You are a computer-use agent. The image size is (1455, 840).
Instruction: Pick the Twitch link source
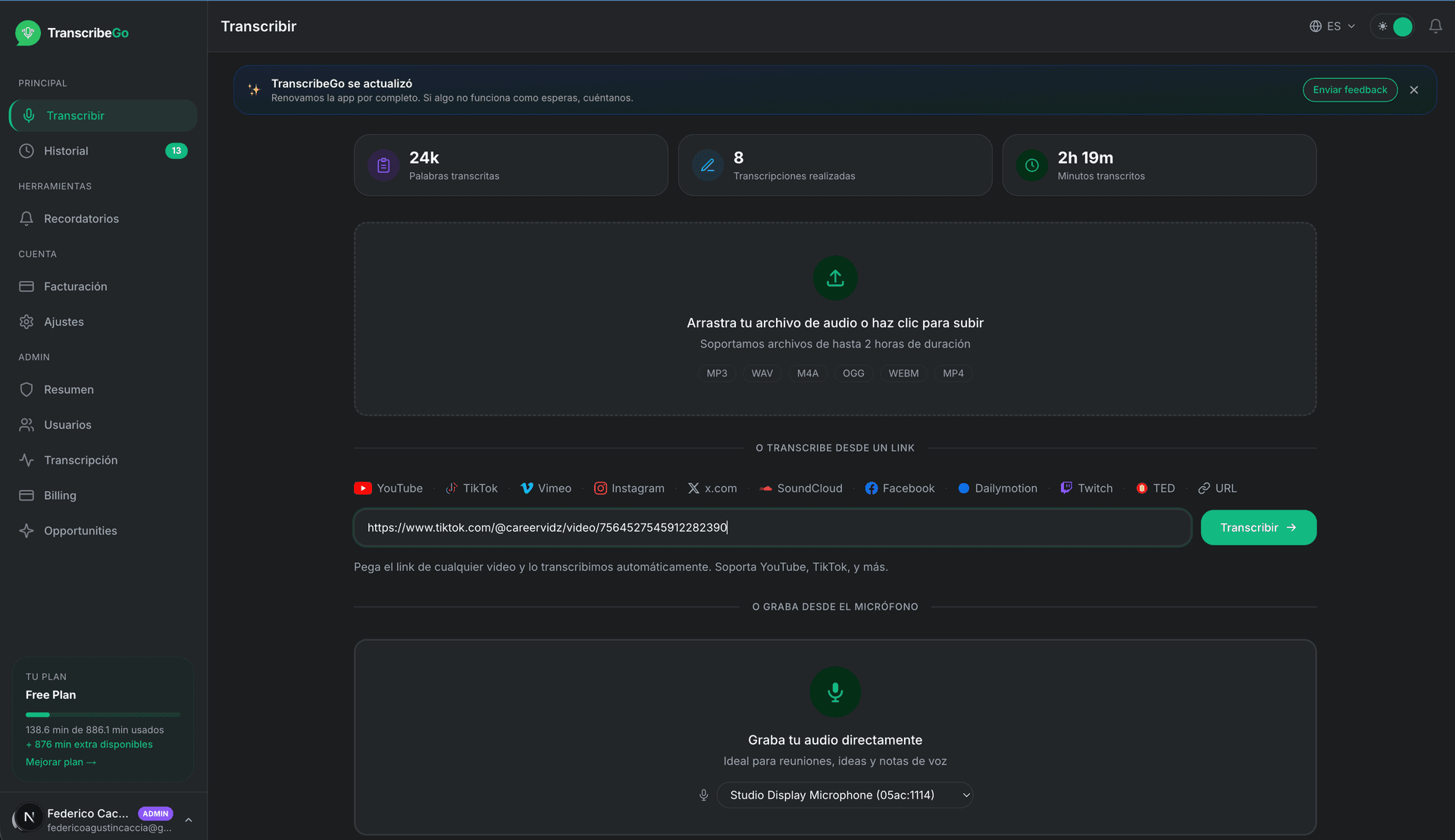1087,489
